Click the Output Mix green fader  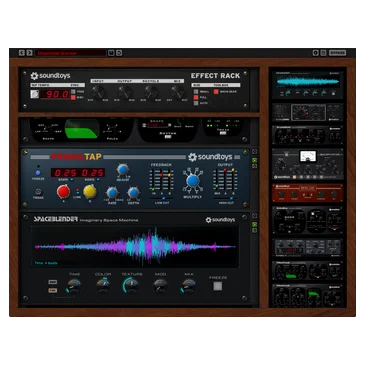217,186
